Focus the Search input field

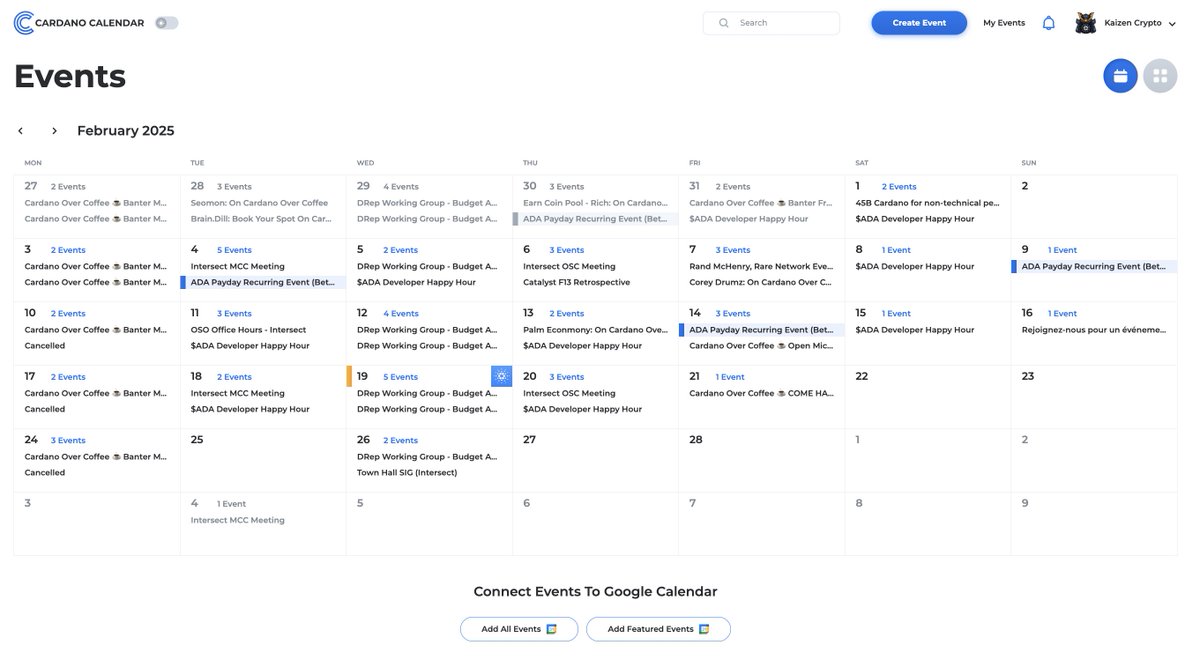[771, 23]
